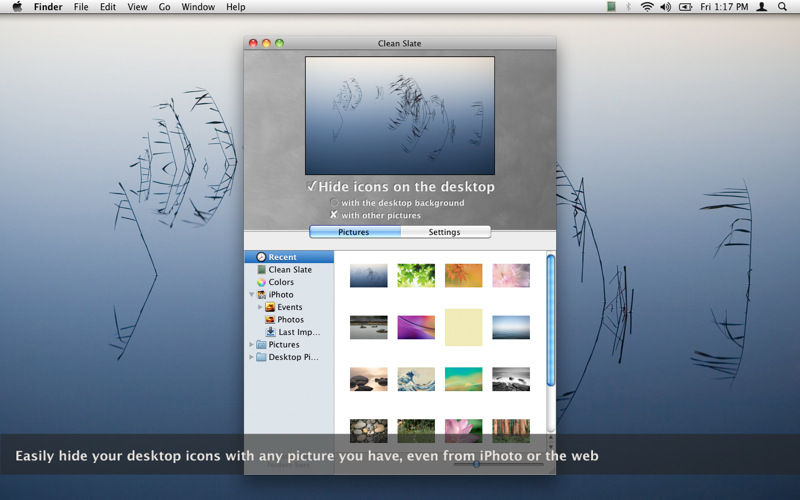Open the volume control icon

click(x=665, y=7)
